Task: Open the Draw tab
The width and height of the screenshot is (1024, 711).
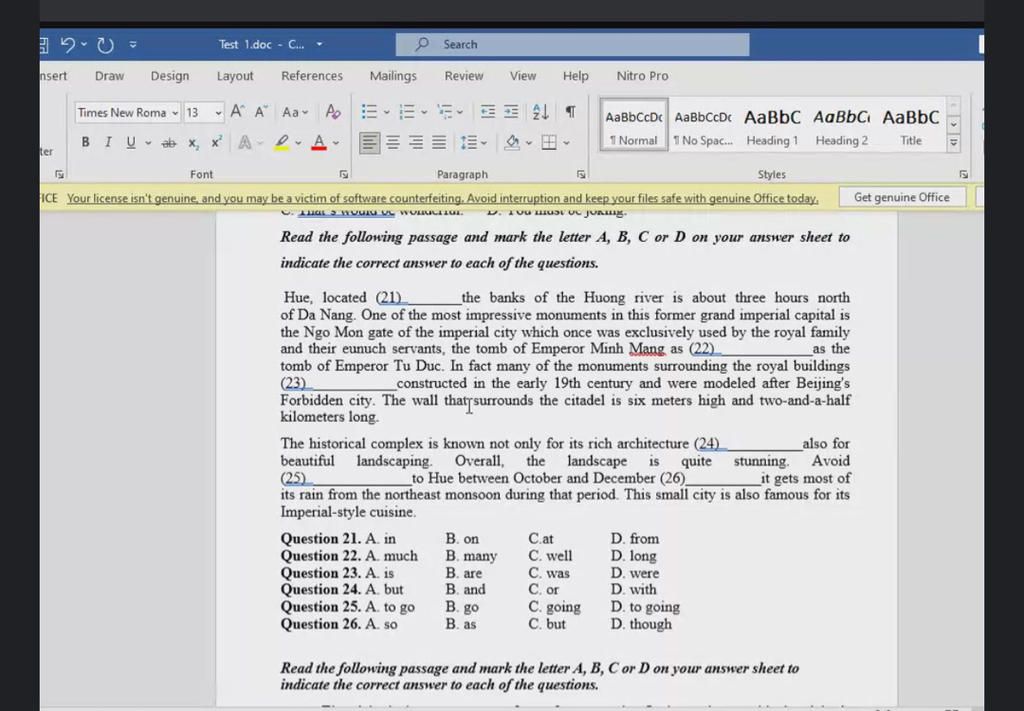Action: 109,76
